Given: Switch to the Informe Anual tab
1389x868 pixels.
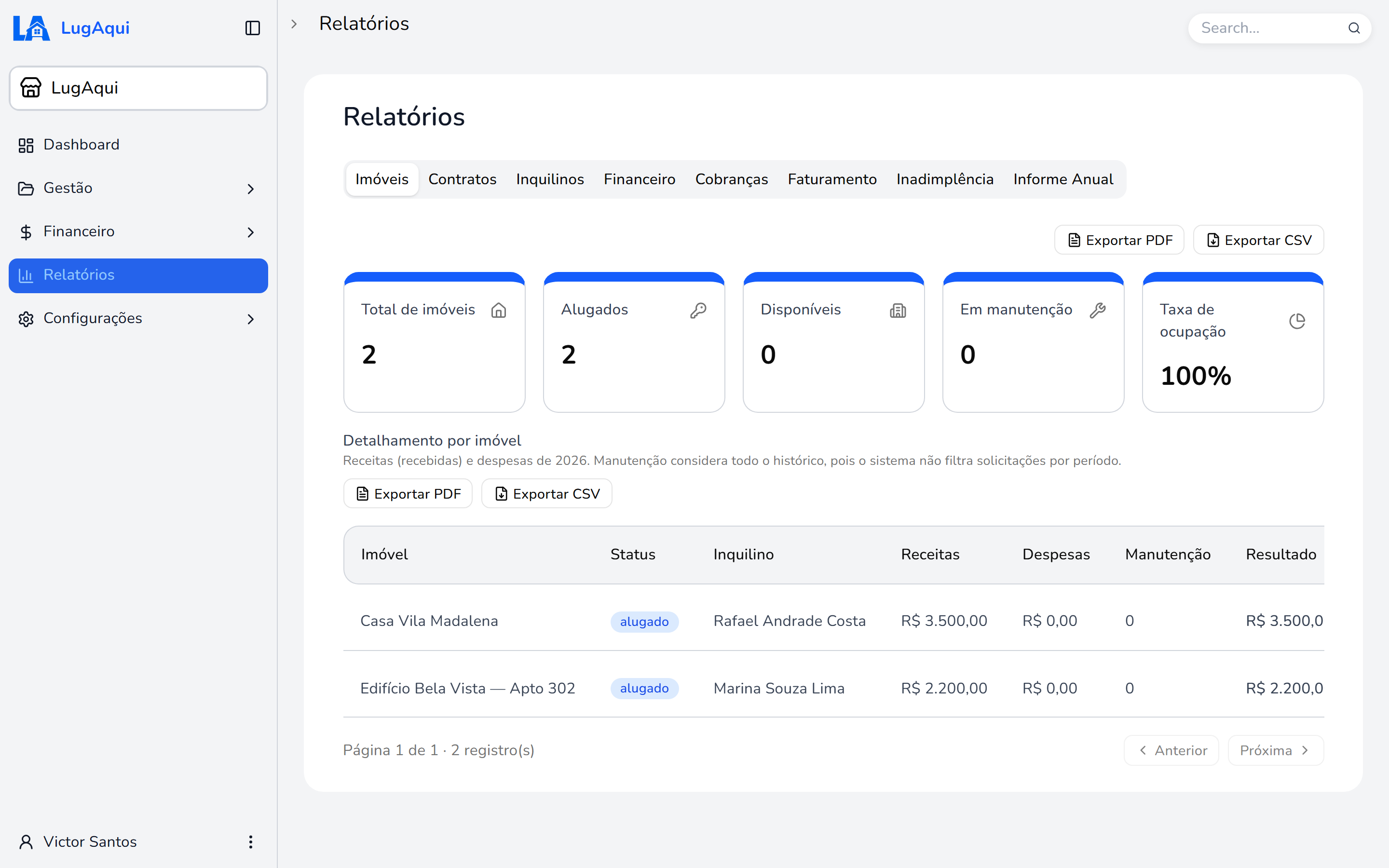Looking at the screenshot, I should 1063,179.
